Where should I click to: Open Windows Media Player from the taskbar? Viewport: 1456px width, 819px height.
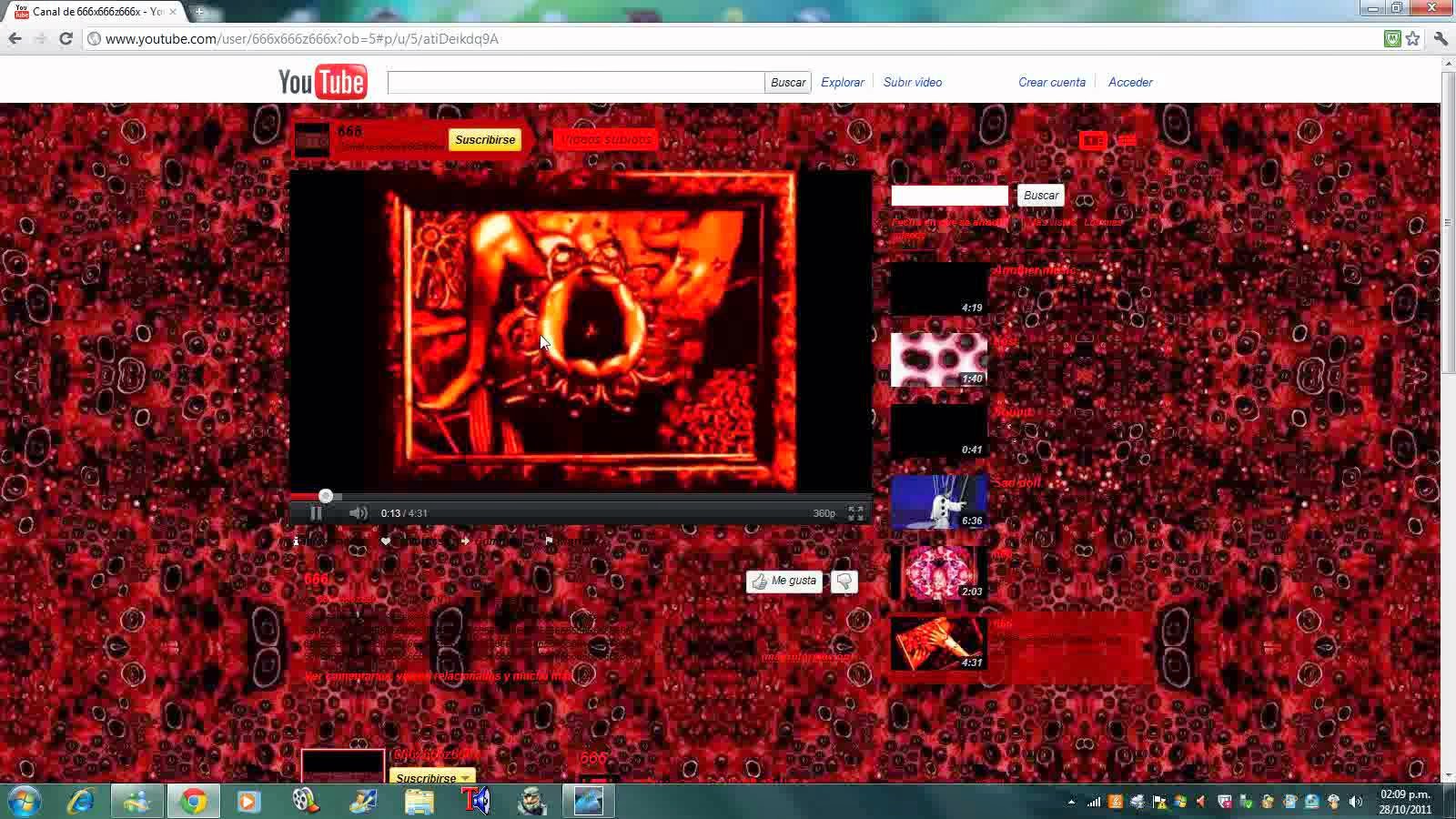[x=248, y=801]
